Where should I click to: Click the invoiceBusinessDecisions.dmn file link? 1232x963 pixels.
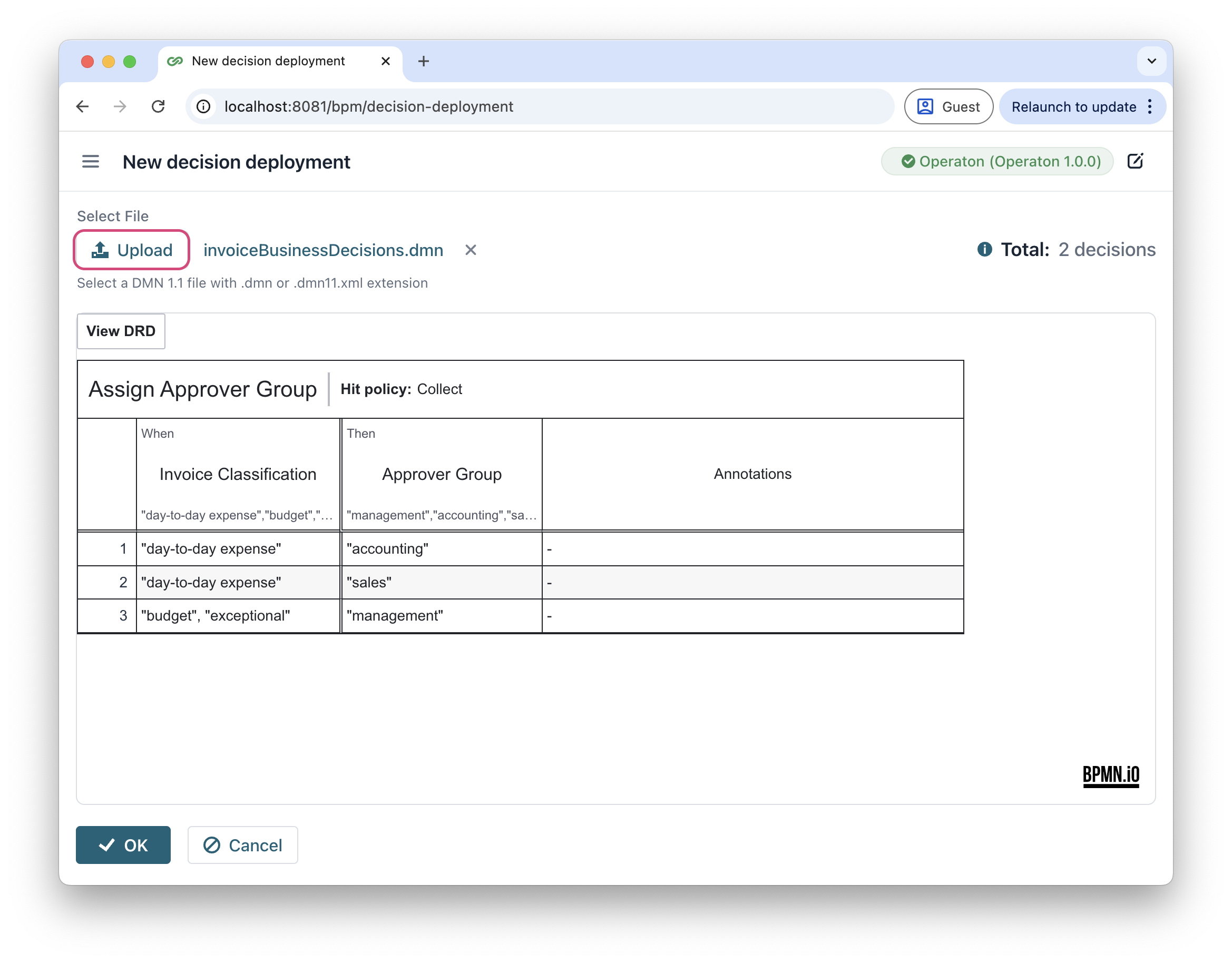tap(322, 250)
